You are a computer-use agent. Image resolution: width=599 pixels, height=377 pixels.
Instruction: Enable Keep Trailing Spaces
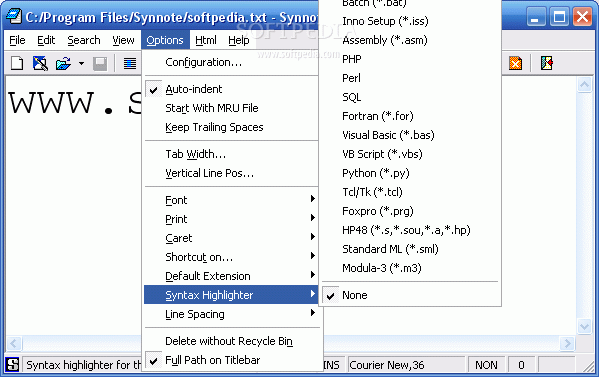tap(232, 127)
